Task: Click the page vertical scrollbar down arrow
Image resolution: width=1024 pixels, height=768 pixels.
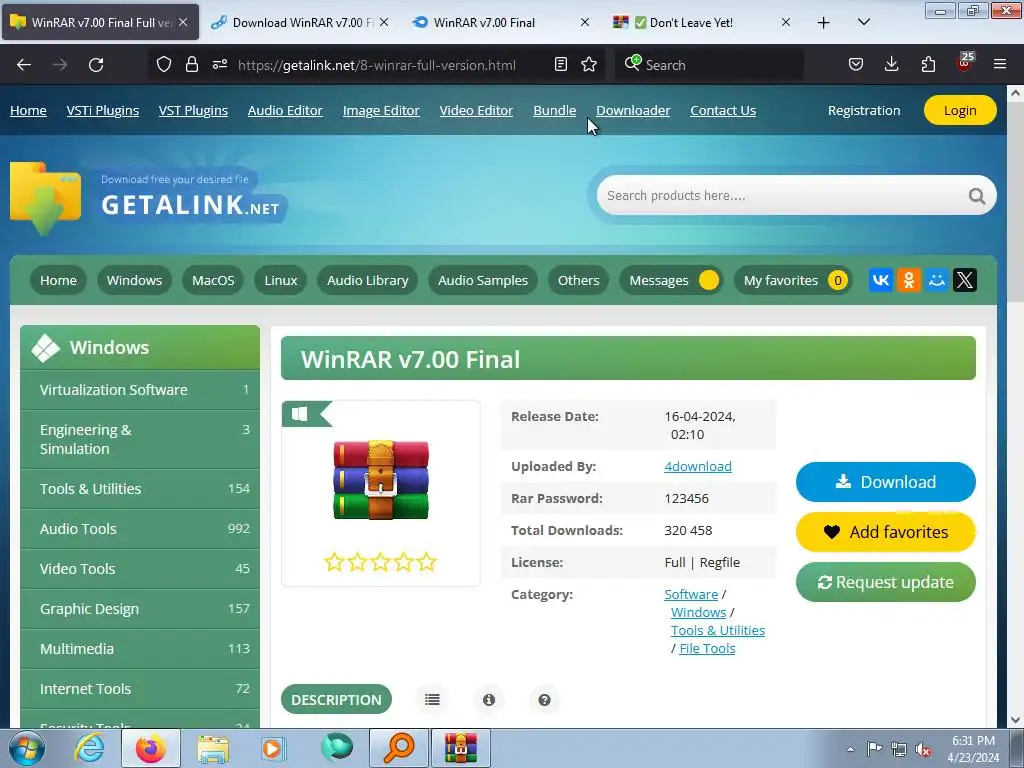Action: point(1016,720)
